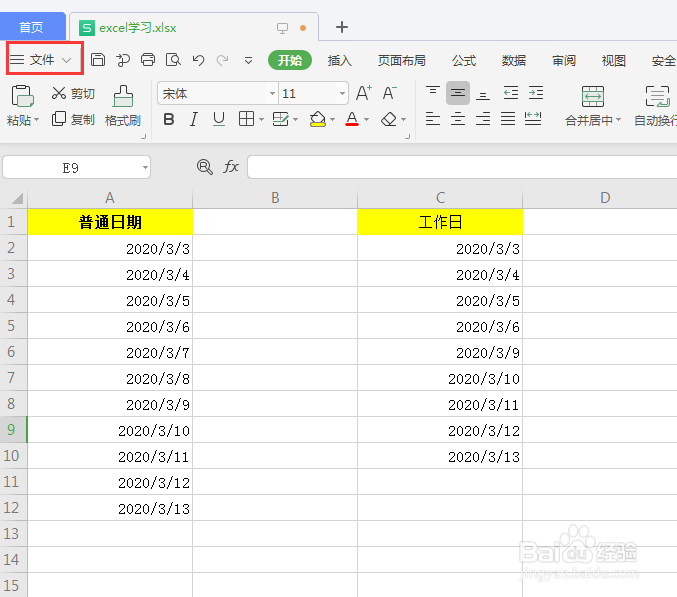Click the Save icon in quick toolbar
Viewport: 677px width, 597px height.
click(98, 60)
